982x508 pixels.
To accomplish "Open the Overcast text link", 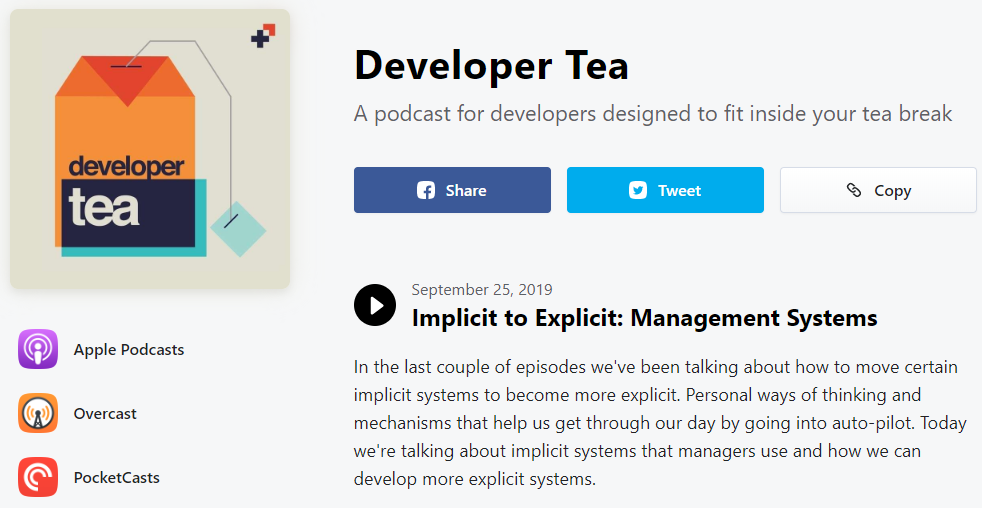I will pyautogui.click(x=105, y=414).
